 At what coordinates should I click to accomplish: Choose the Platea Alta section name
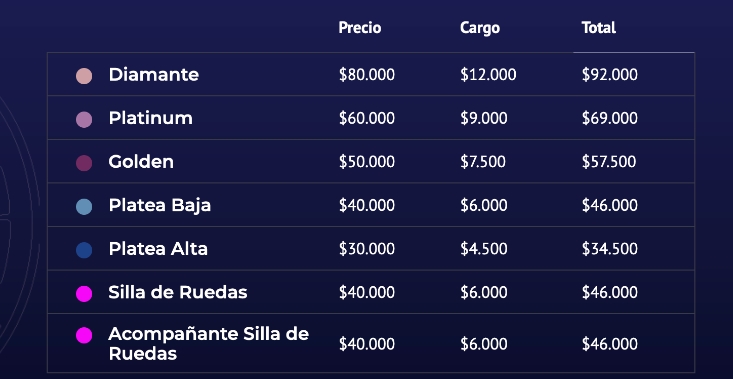(x=158, y=249)
